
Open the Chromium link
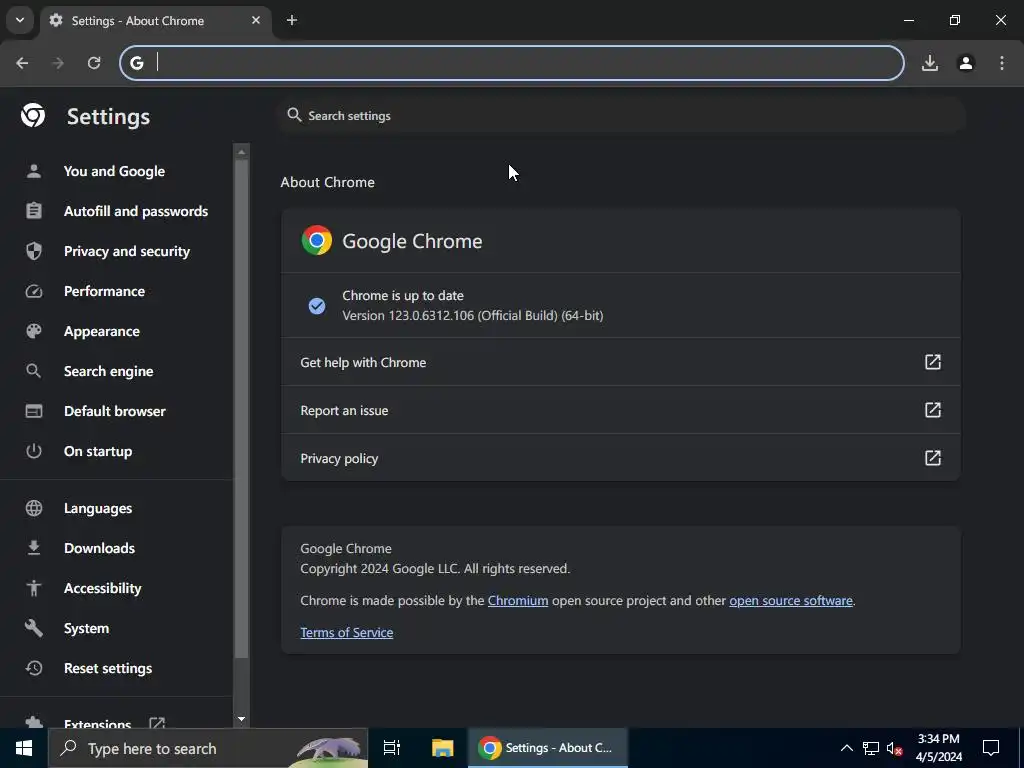pyautogui.click(x=518, y=600)
